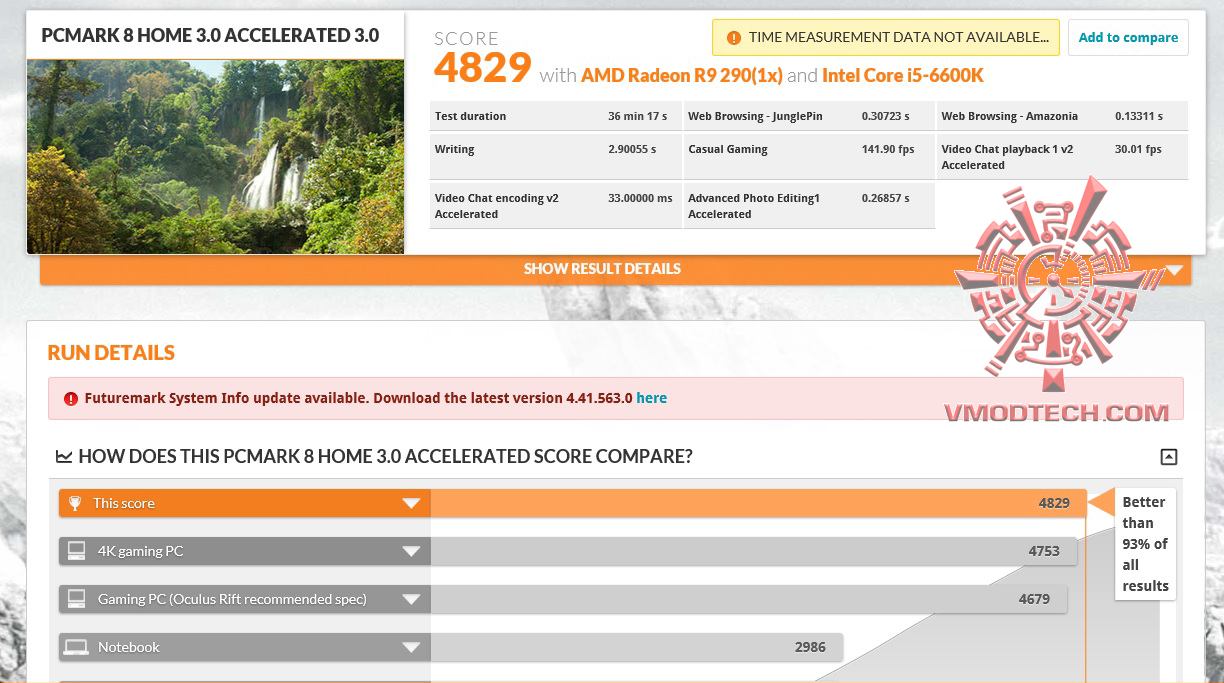The width and height of the screenshot is (1224, 683).
Task: Click monitor icon on Gaming PC Oculus Rift
Action: pos(76,599)
